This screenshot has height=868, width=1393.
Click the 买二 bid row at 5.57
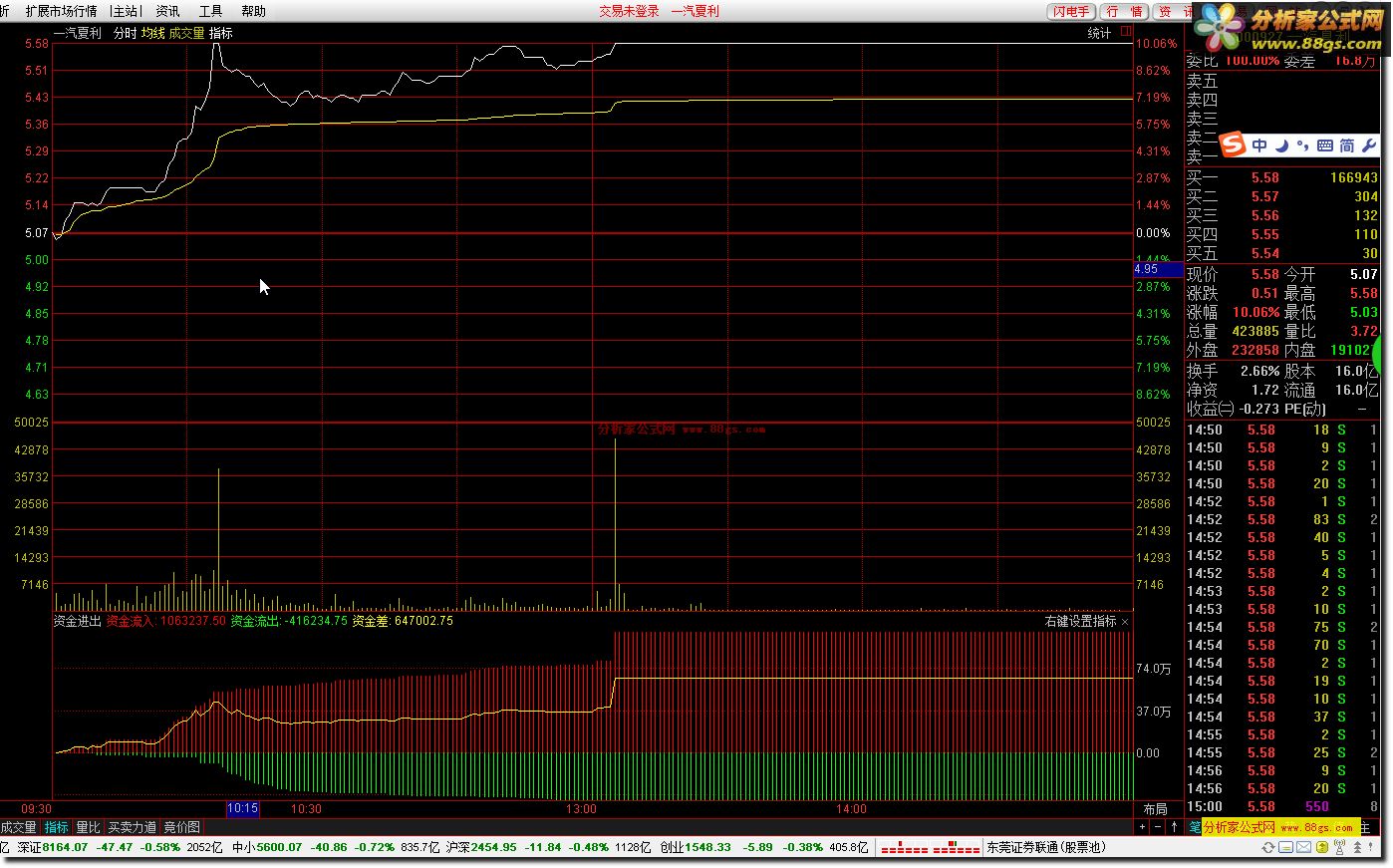(x=1282, y=196)
